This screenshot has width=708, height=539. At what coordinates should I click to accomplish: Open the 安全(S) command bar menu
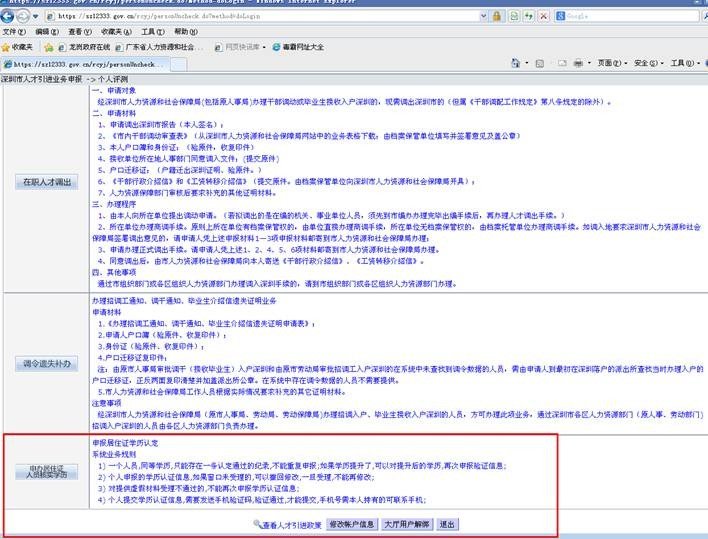tap(648, 63)
